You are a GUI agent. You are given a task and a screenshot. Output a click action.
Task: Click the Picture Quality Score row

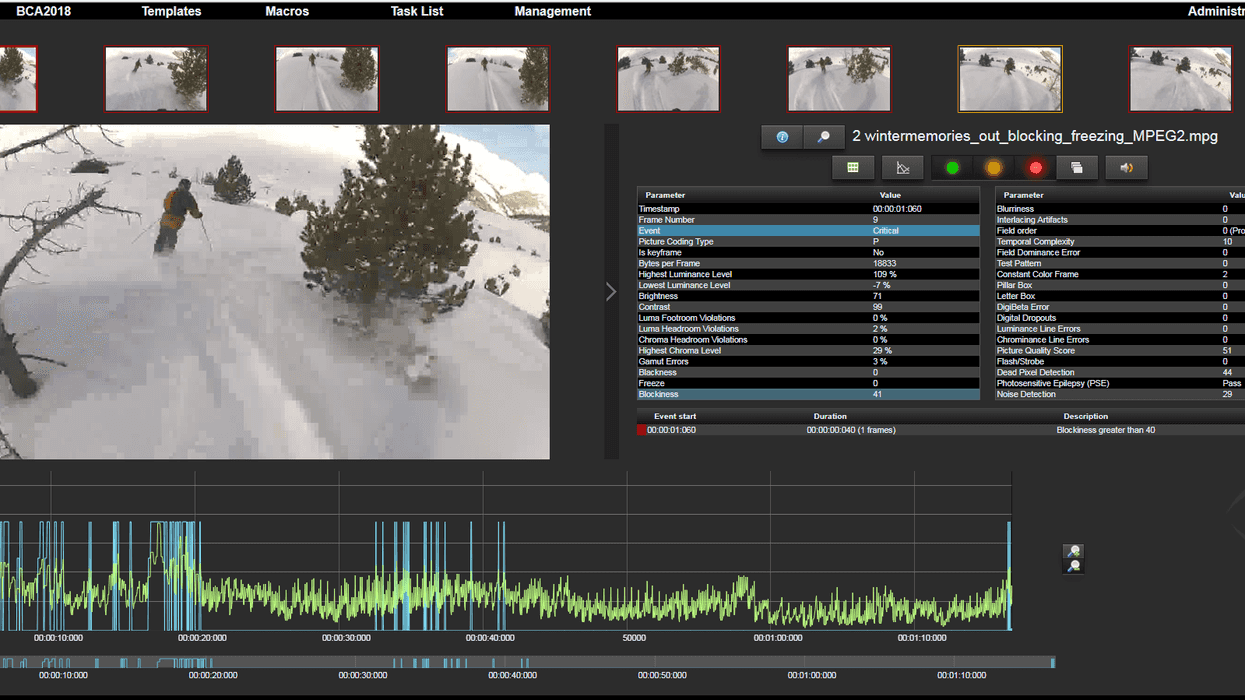(1120, 351)
